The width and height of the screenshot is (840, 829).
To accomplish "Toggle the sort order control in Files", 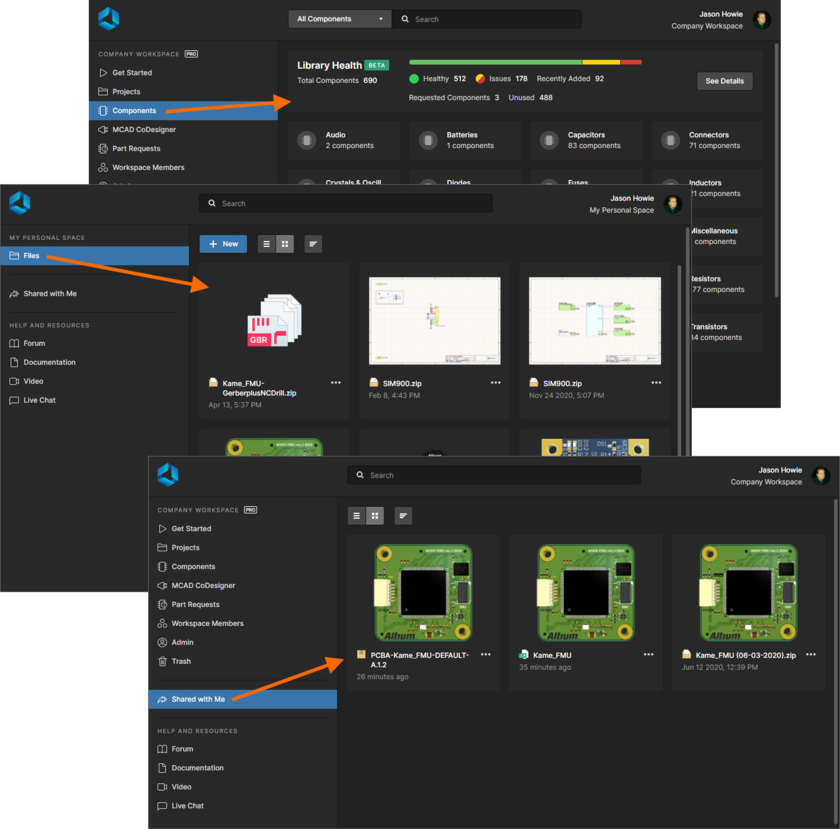I will 313,244.
